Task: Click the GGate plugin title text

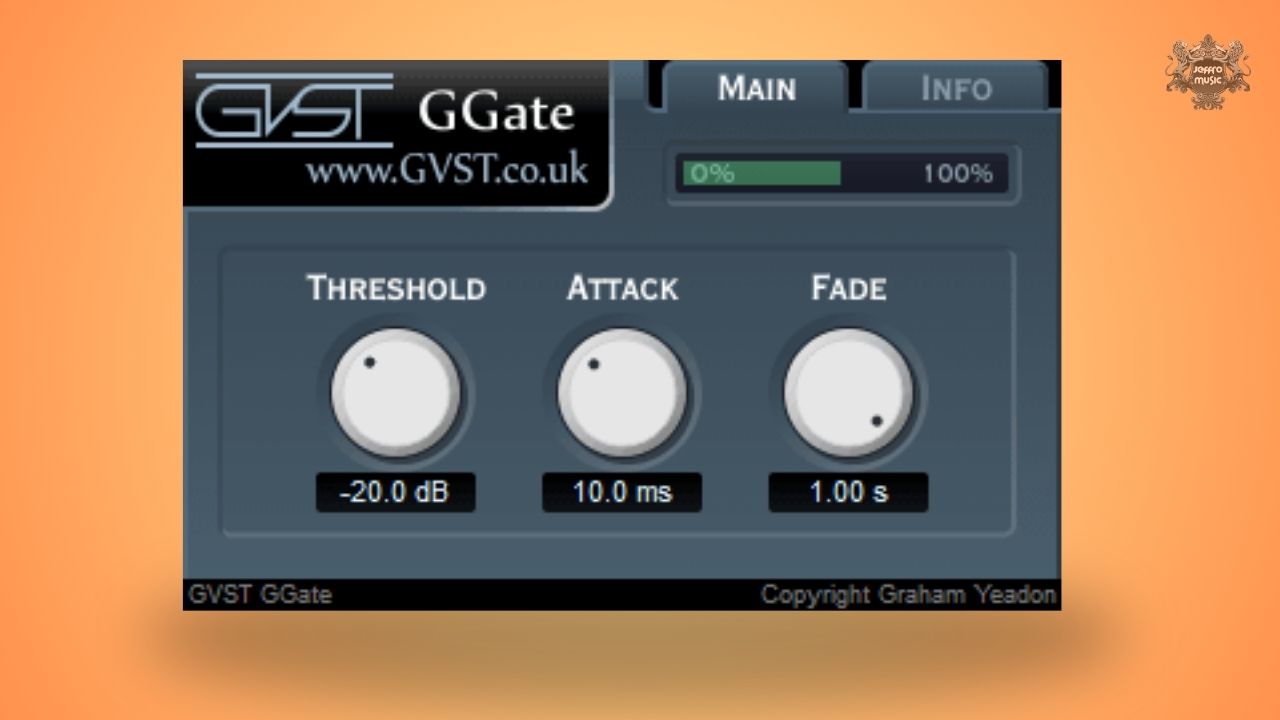Action: pos(496,113)
